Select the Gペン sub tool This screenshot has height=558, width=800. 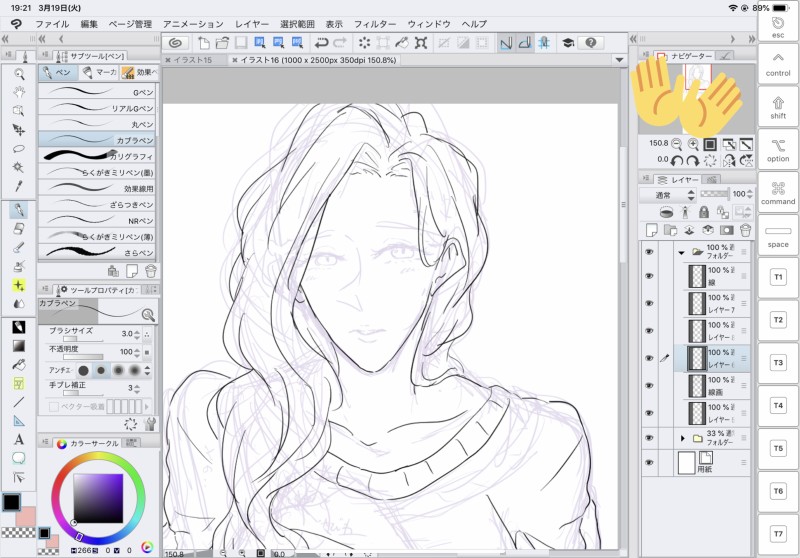97,92
